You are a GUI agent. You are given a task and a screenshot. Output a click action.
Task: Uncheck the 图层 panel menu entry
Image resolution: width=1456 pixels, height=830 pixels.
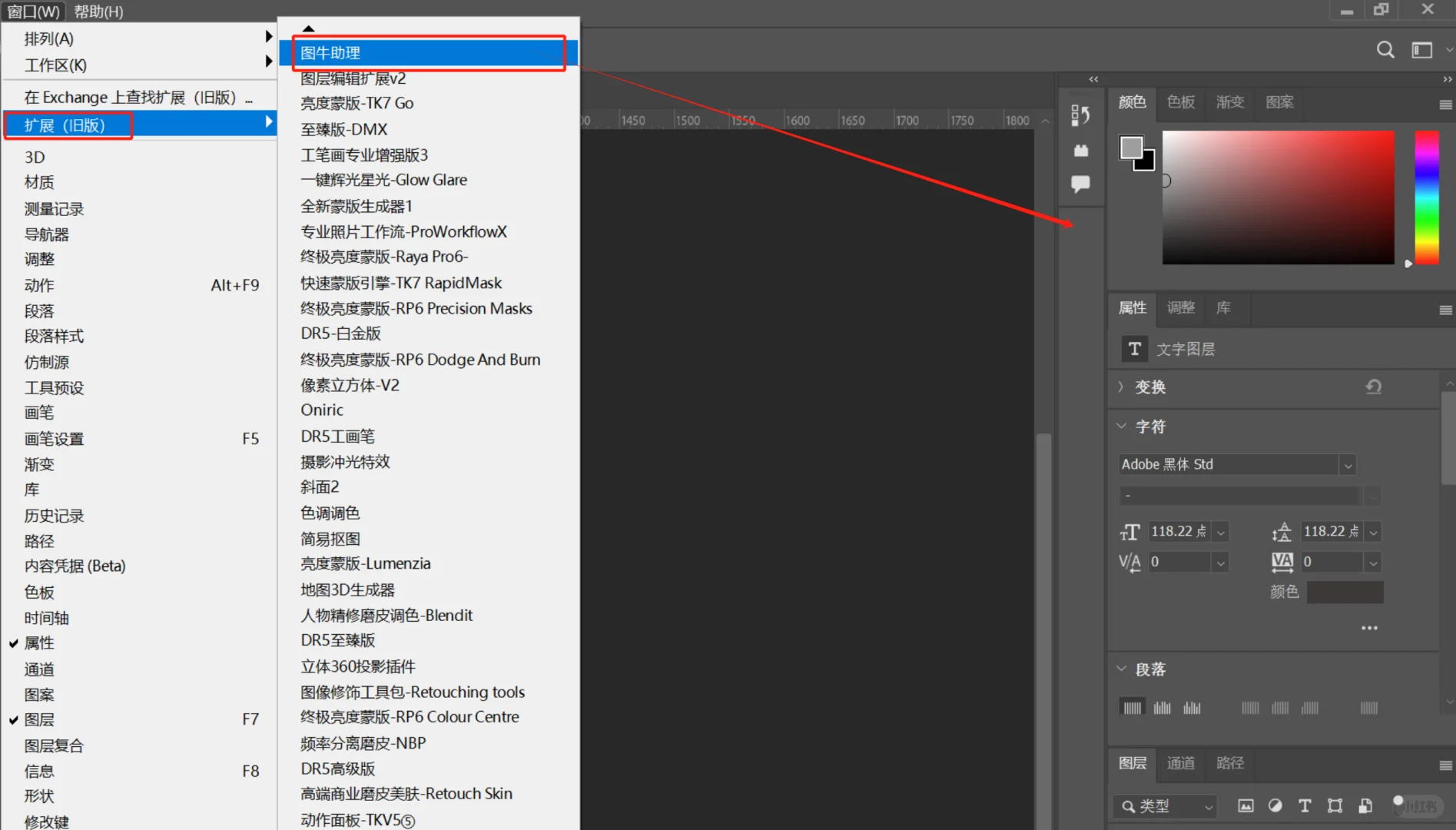pyautogui.click(x=139, y=719)
